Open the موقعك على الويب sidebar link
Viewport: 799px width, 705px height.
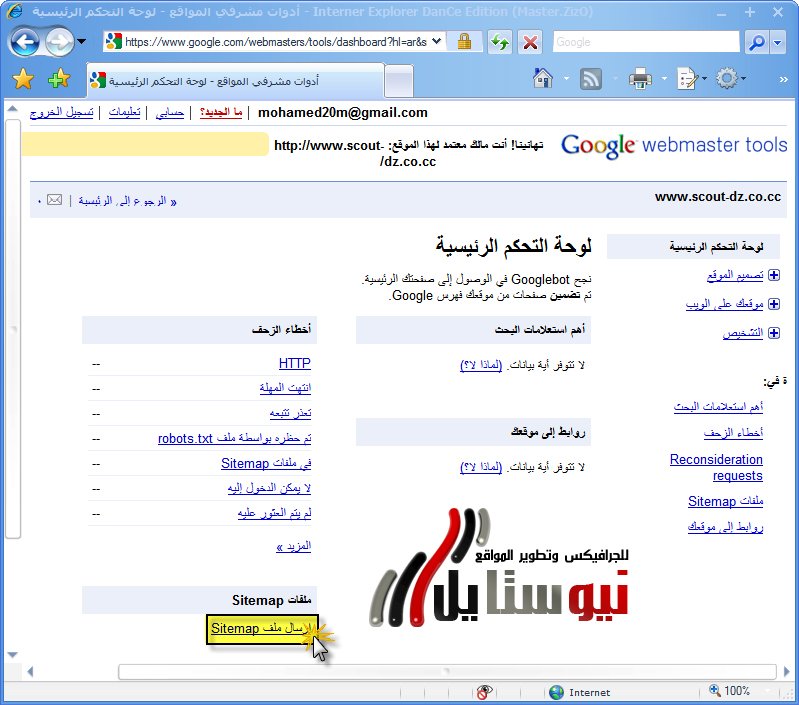[x=724, y=304]
